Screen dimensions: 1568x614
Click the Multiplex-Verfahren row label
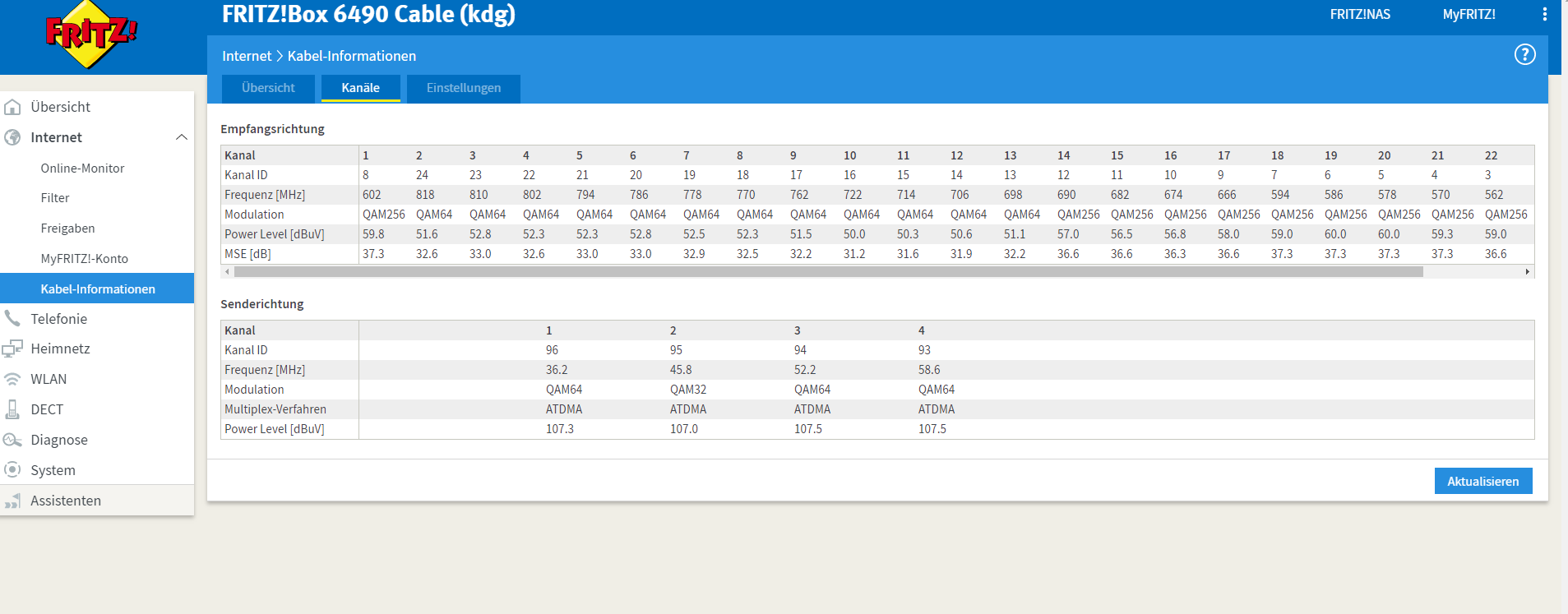click(x=275, y=409)
